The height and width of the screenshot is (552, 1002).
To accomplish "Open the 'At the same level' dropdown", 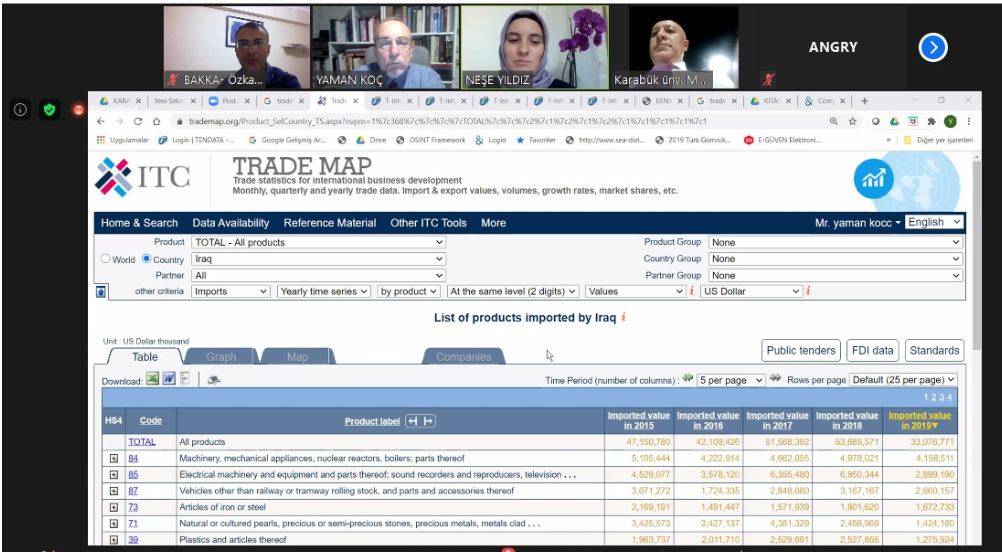I will pos(513,291).
